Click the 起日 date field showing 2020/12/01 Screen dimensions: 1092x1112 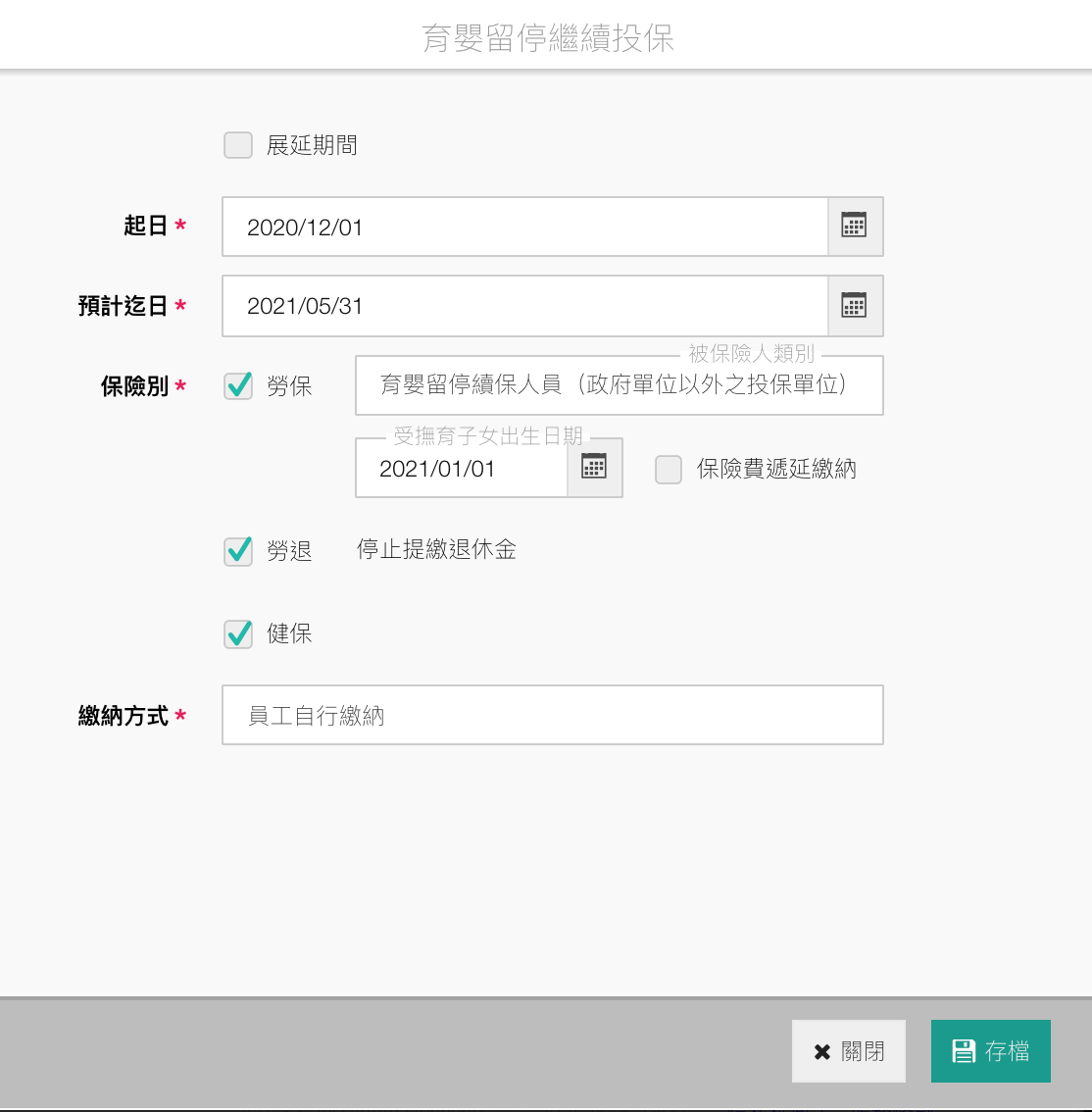pos(524,227)
